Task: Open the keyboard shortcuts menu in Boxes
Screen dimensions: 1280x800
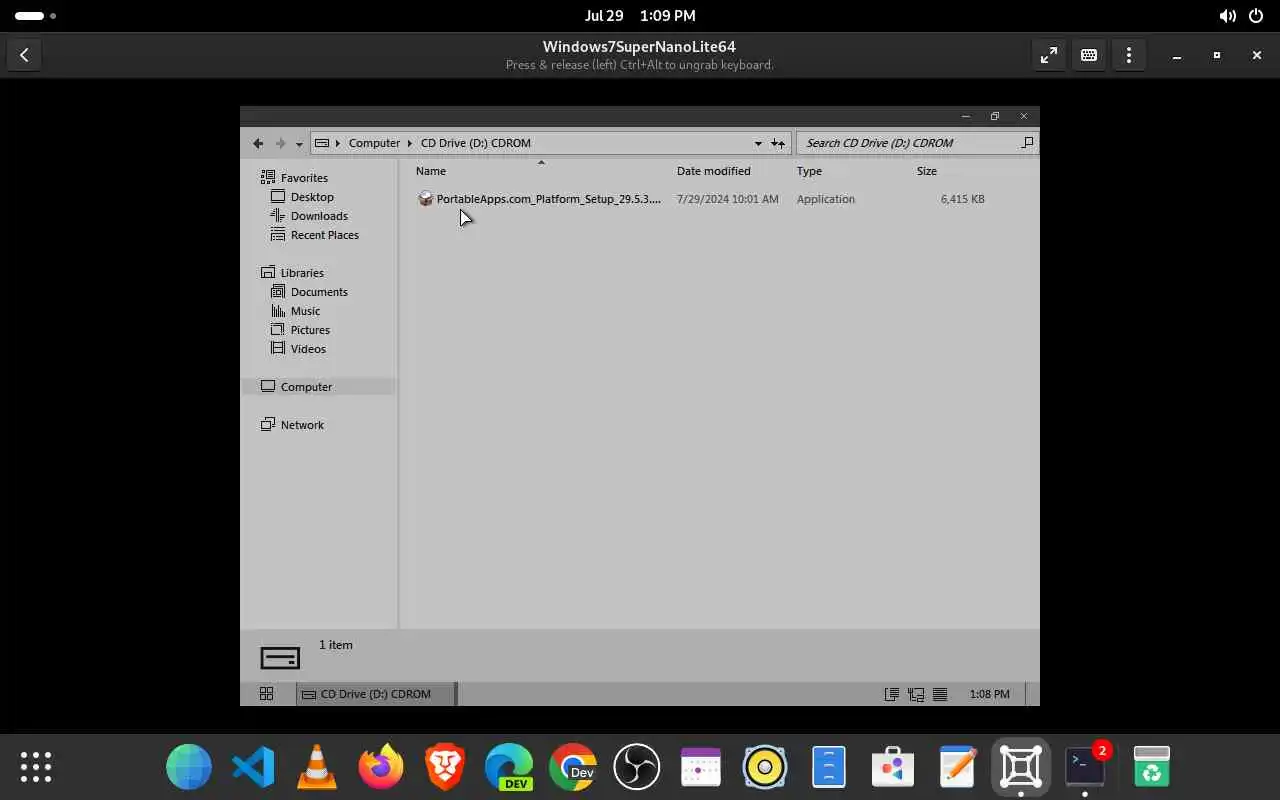Action: point(1089,56)
